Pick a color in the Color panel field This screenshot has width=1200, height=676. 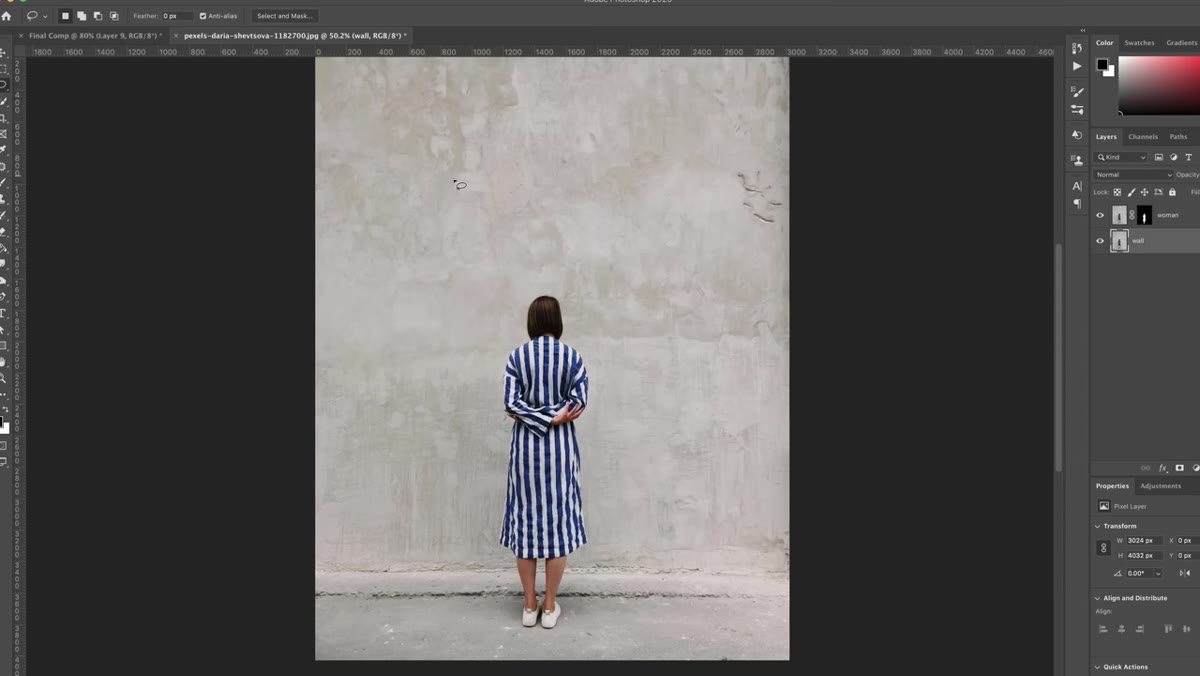coord(1158,85)
